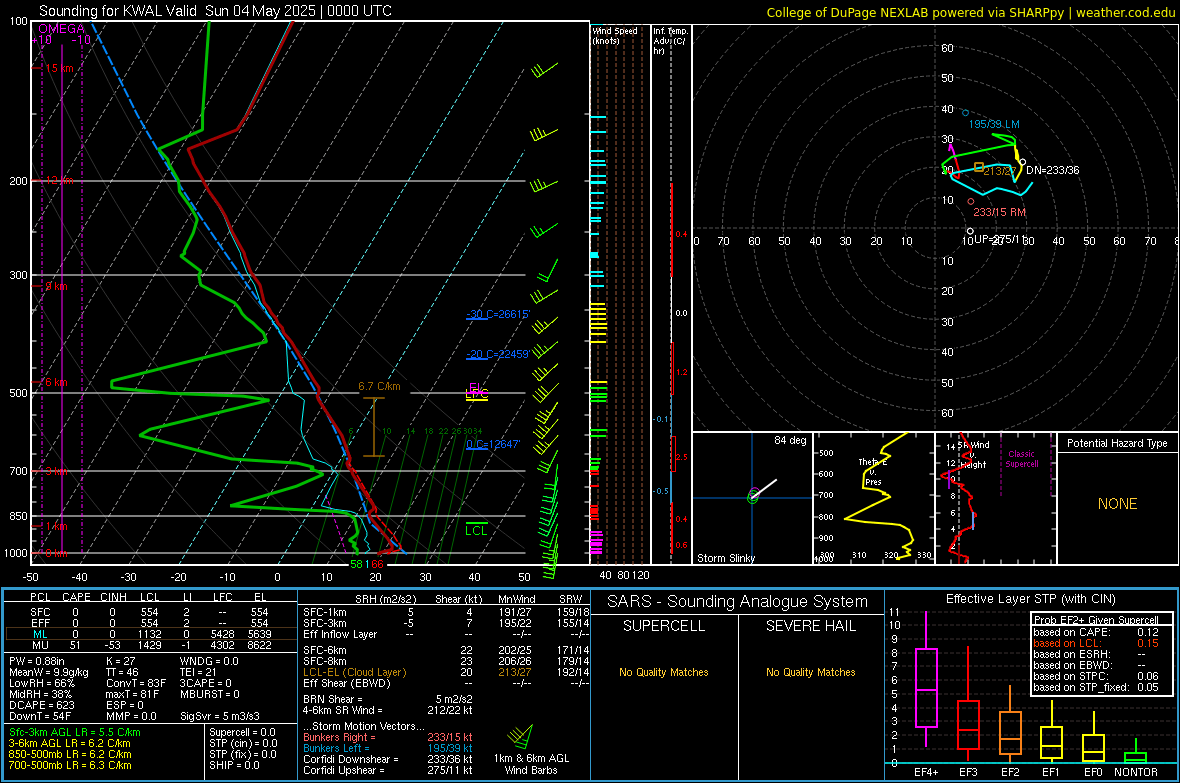This screenshot has height=783, width=1180.
Task: Click the -30 C=26615' level label
Action: 497,314
